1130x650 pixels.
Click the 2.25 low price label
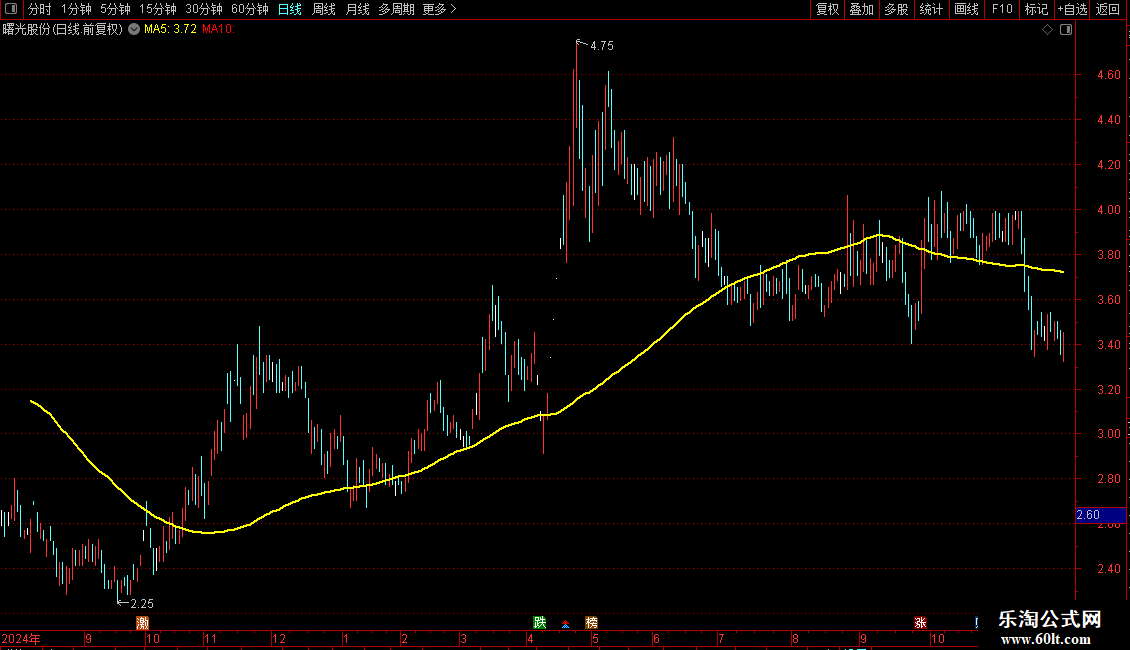(x=142, y=604)
